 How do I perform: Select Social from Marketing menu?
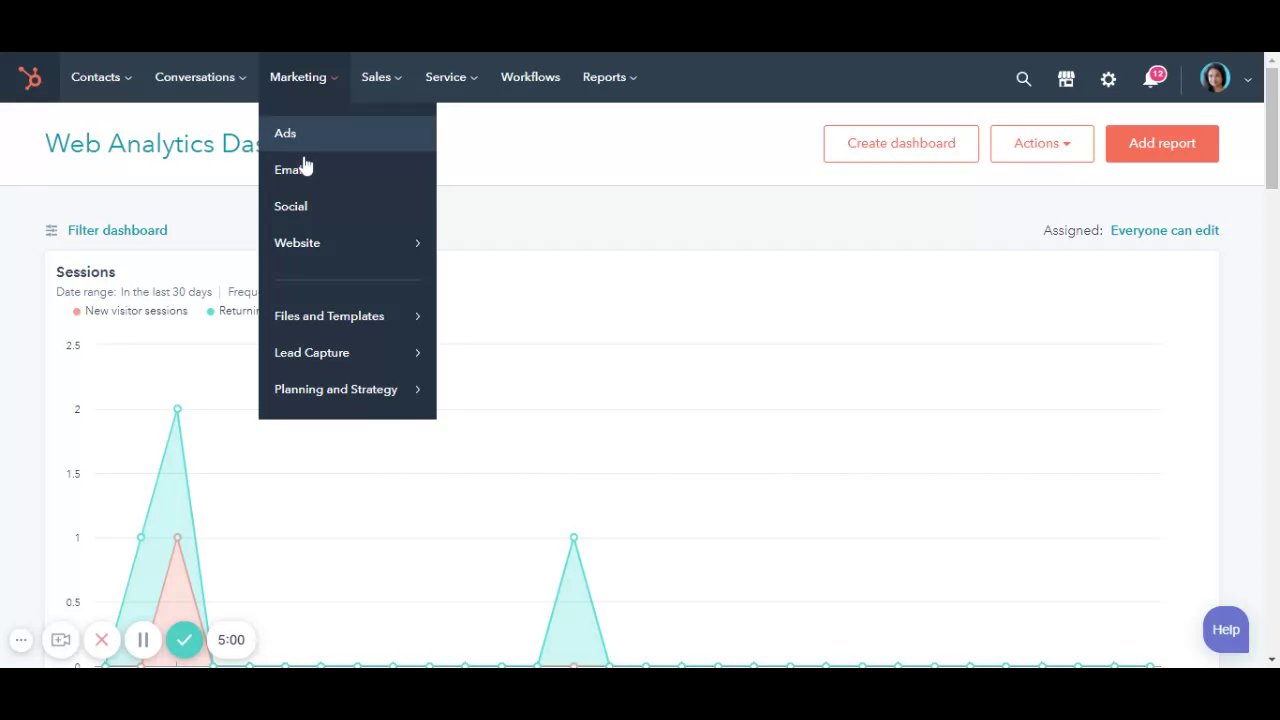[347, 206]
